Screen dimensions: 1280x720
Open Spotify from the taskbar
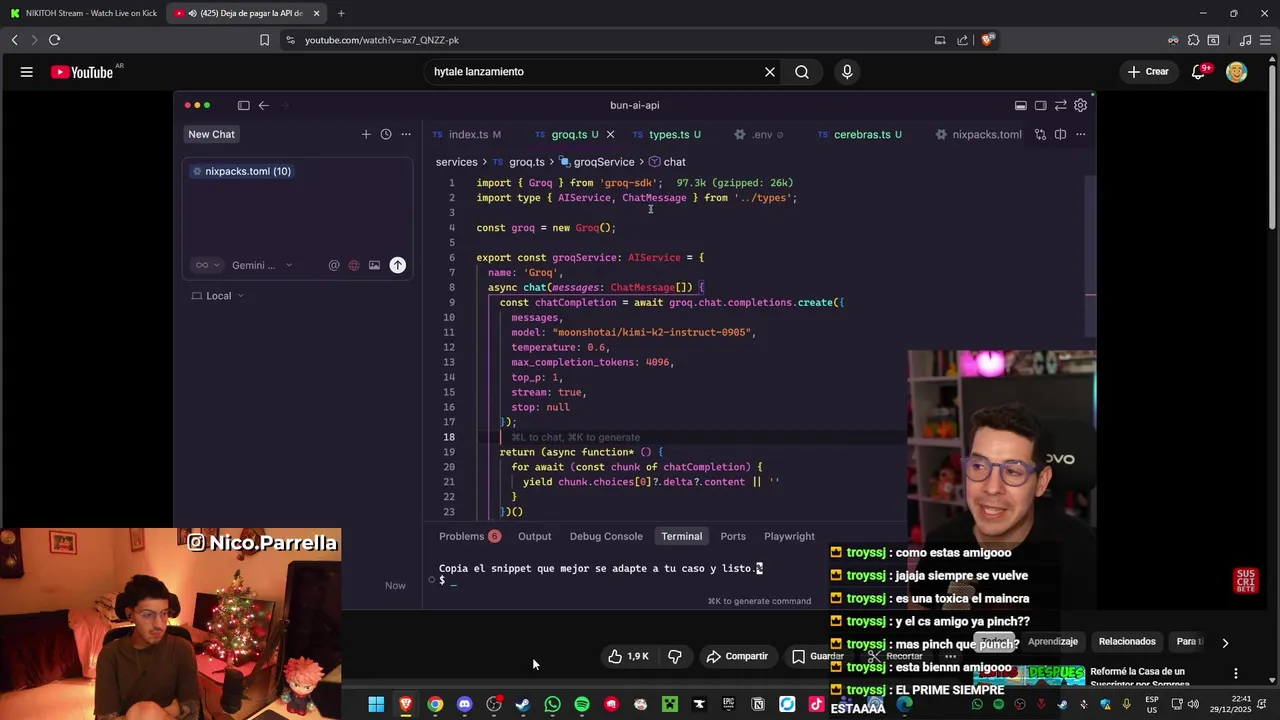pyautogui.click(x=582, y=704)
